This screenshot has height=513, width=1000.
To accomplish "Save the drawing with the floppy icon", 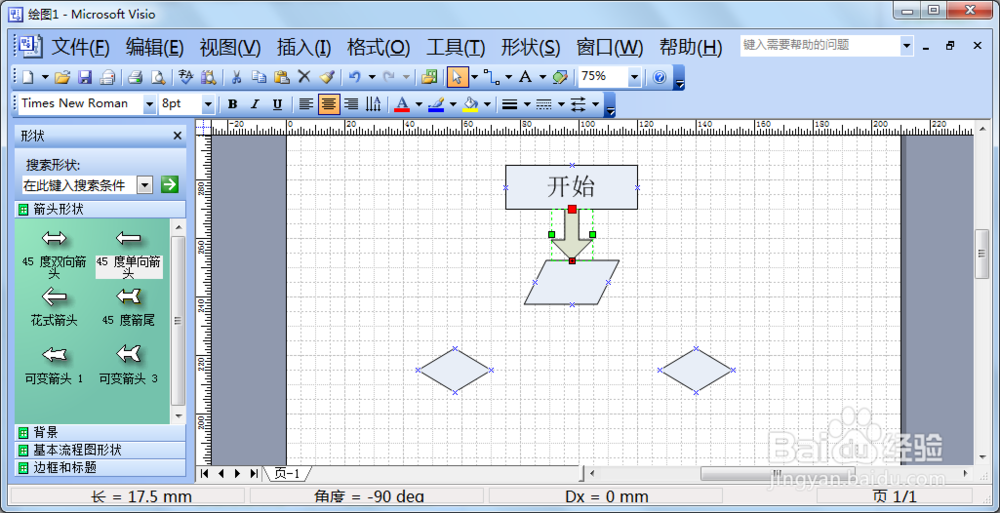I will pos(85,77).
